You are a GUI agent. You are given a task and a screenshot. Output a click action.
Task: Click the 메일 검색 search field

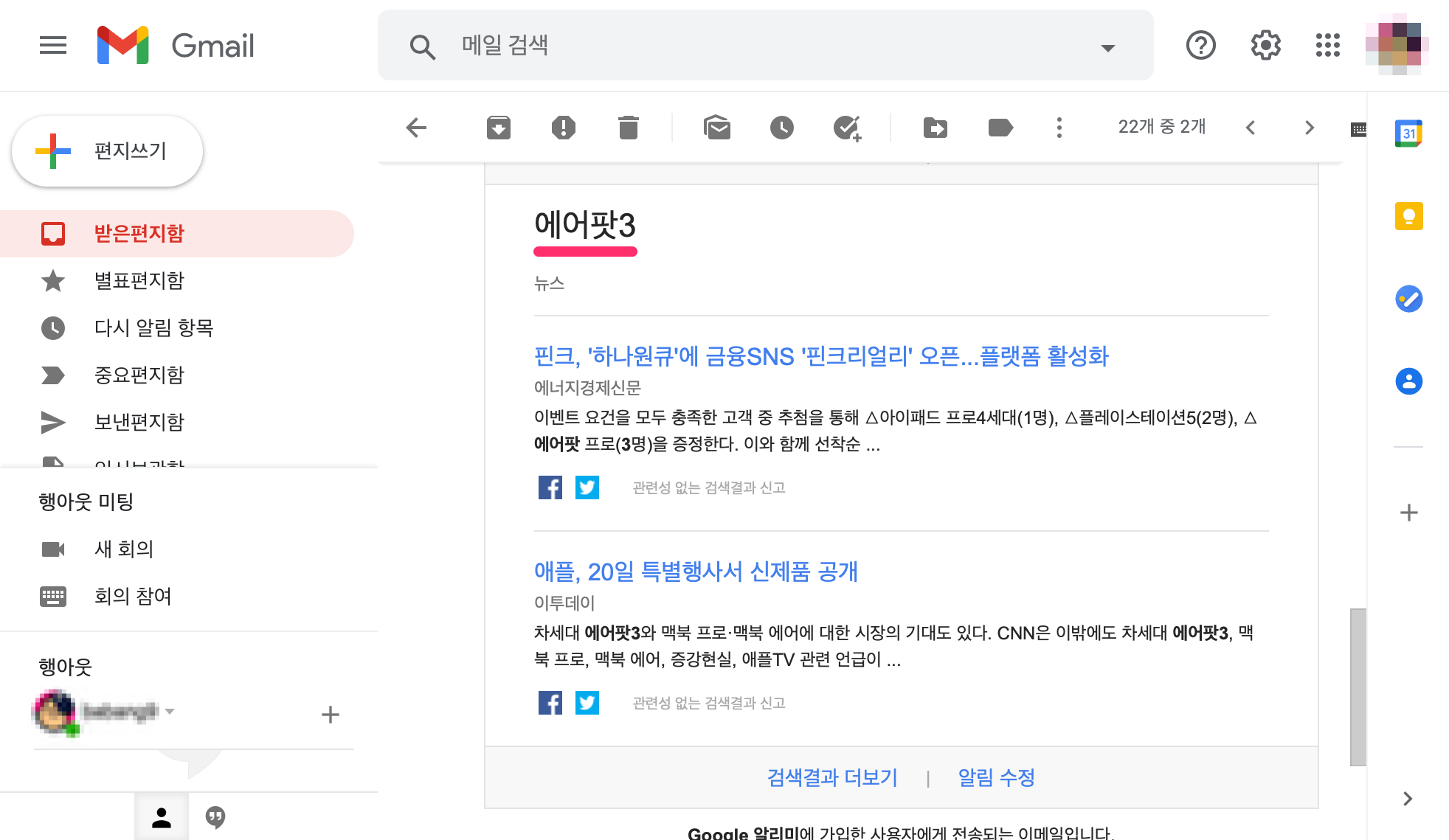(767, 45)
